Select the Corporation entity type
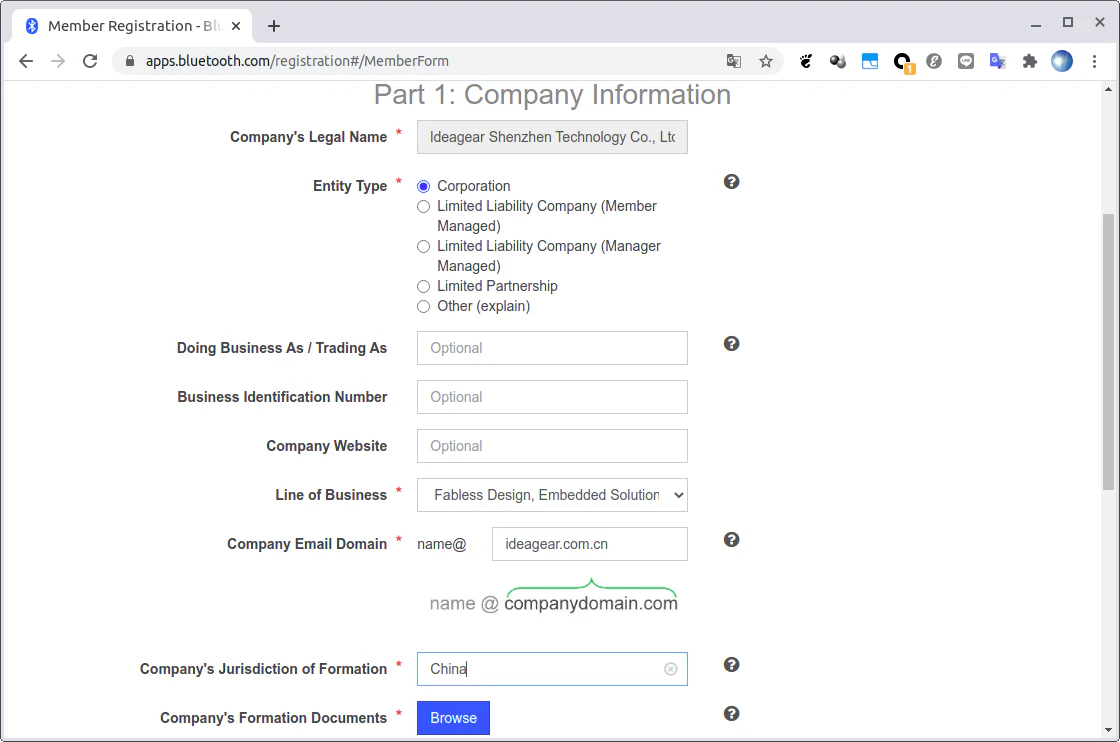 (424, 186)
